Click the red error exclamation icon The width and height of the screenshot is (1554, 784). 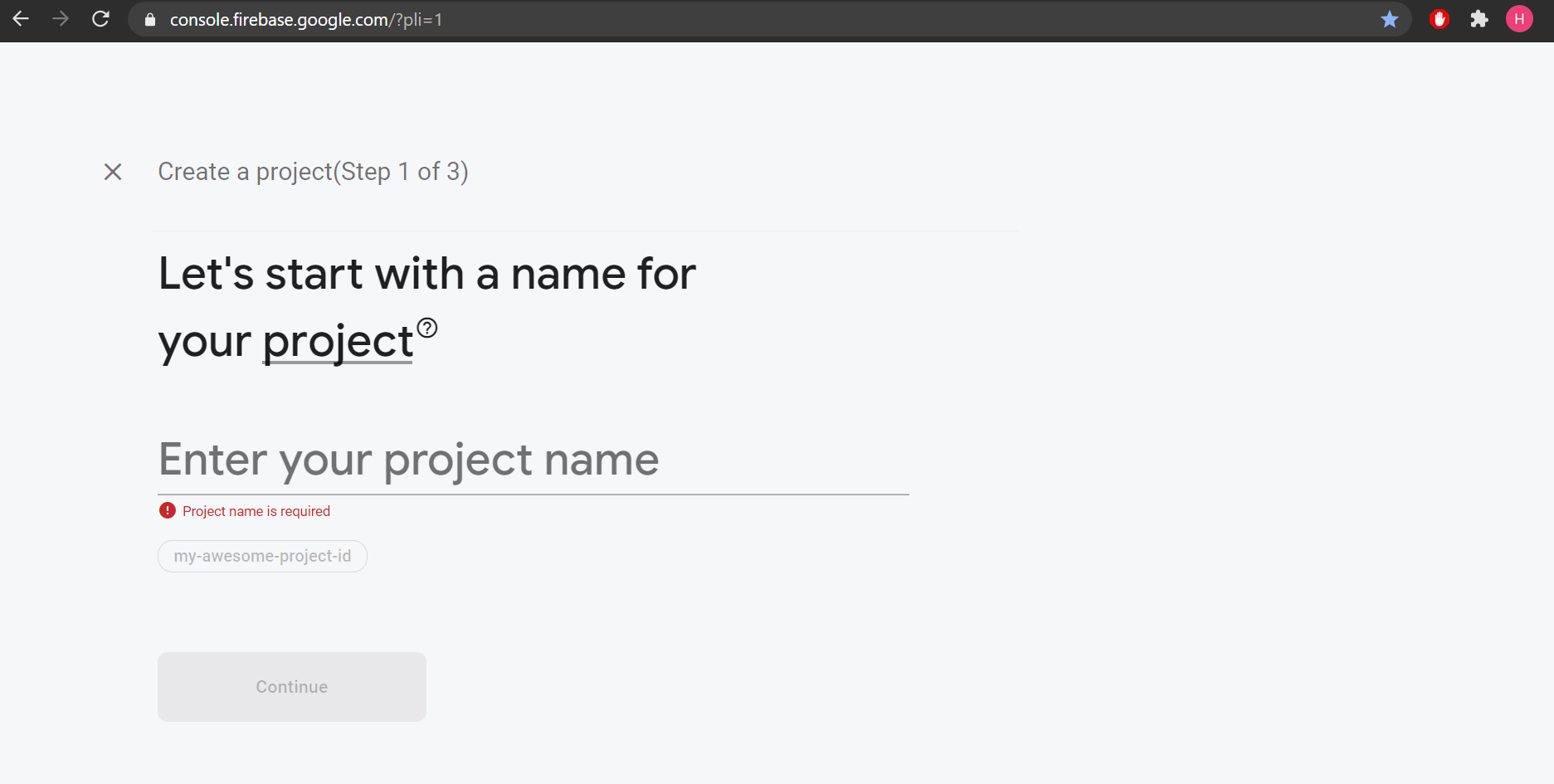(168, 510)
